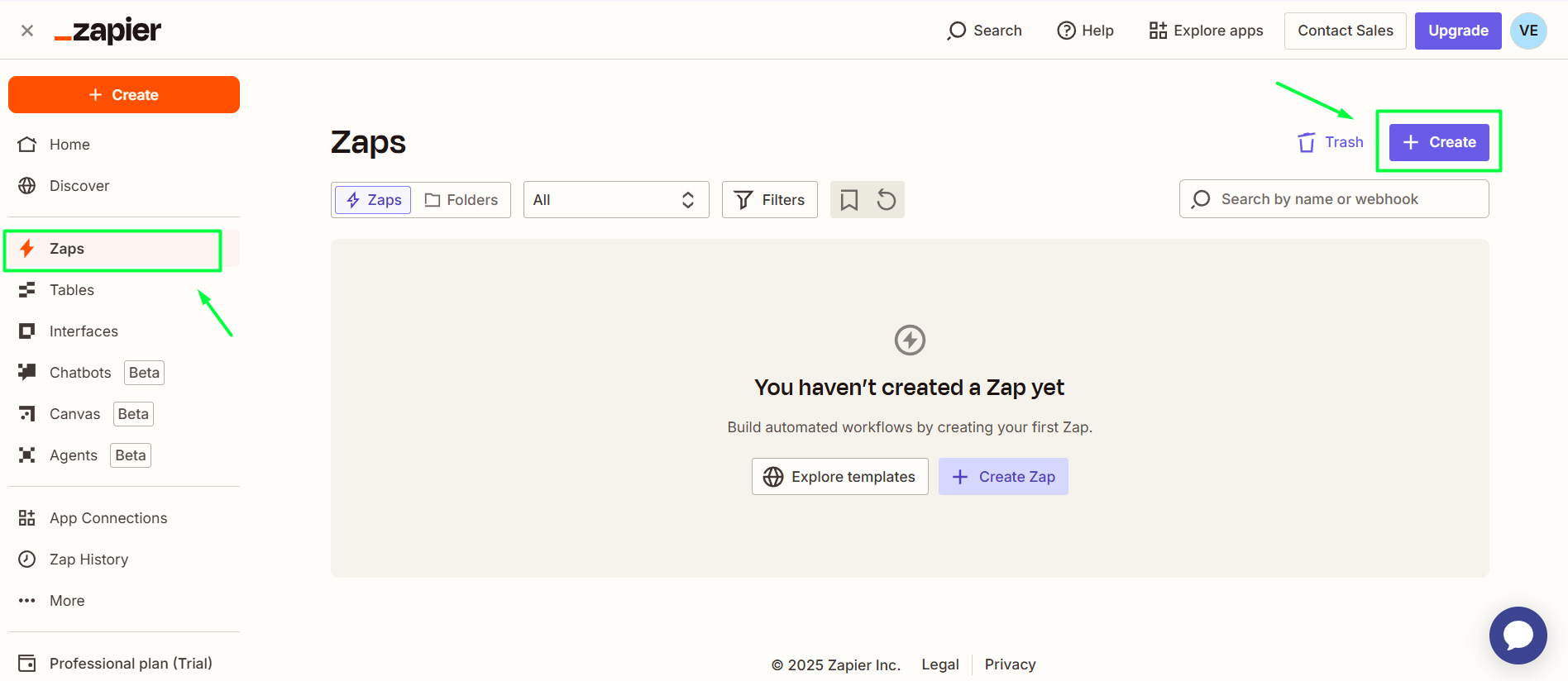Viewport: 1568px width, 681px height.
Task: Click the Filters funnel icon
Action: click(x=743, y=200)
